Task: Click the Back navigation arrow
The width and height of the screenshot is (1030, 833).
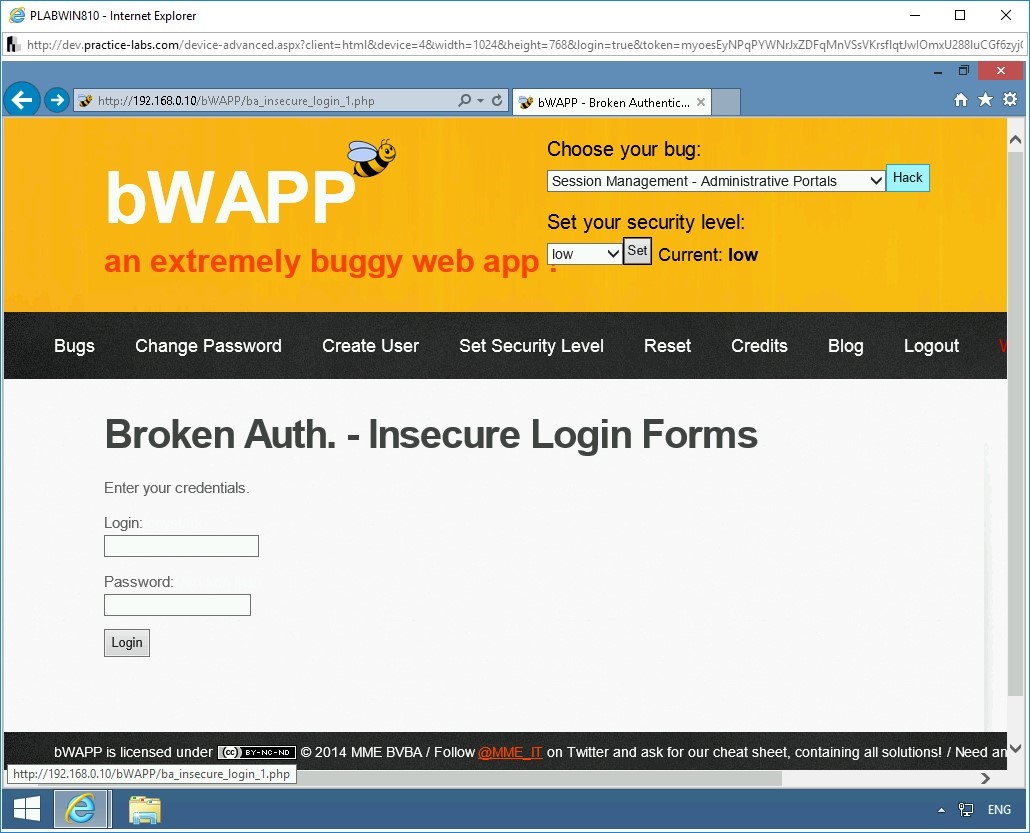Action: pos(22,99)
